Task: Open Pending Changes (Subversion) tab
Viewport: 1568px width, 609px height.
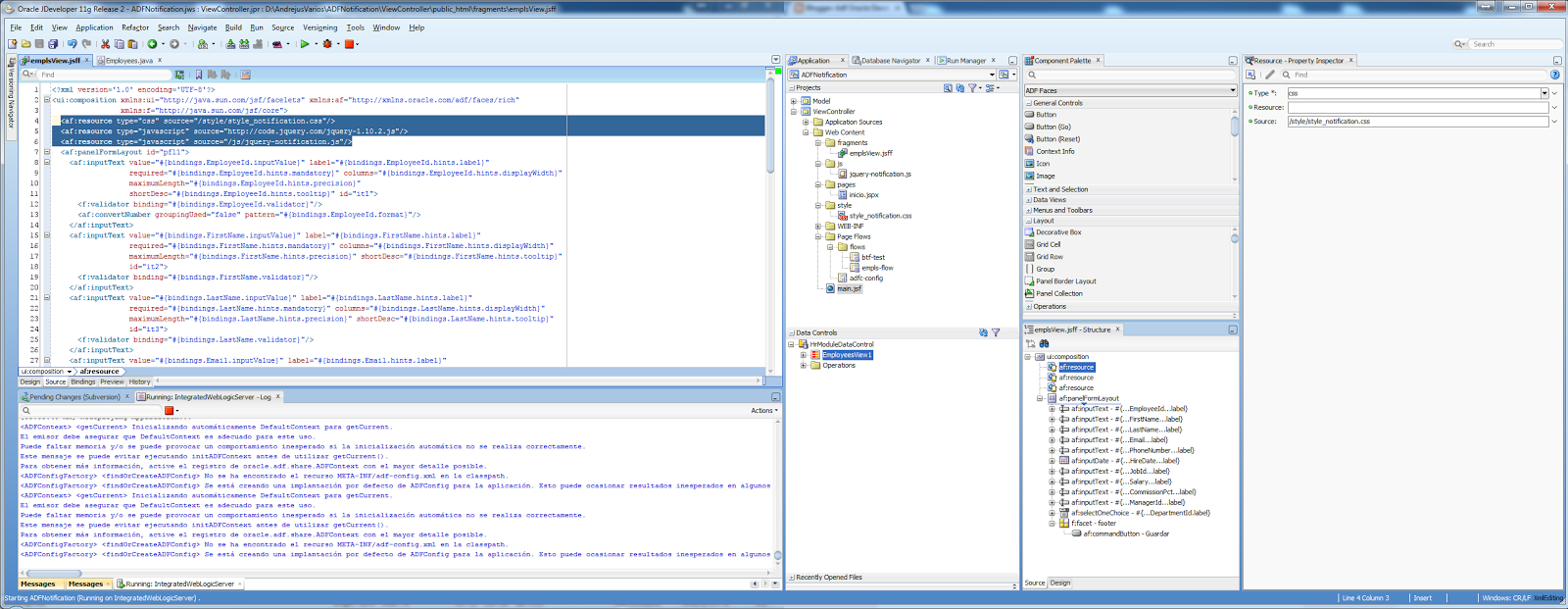Action: pyautogui.click(x=75, y=397)
